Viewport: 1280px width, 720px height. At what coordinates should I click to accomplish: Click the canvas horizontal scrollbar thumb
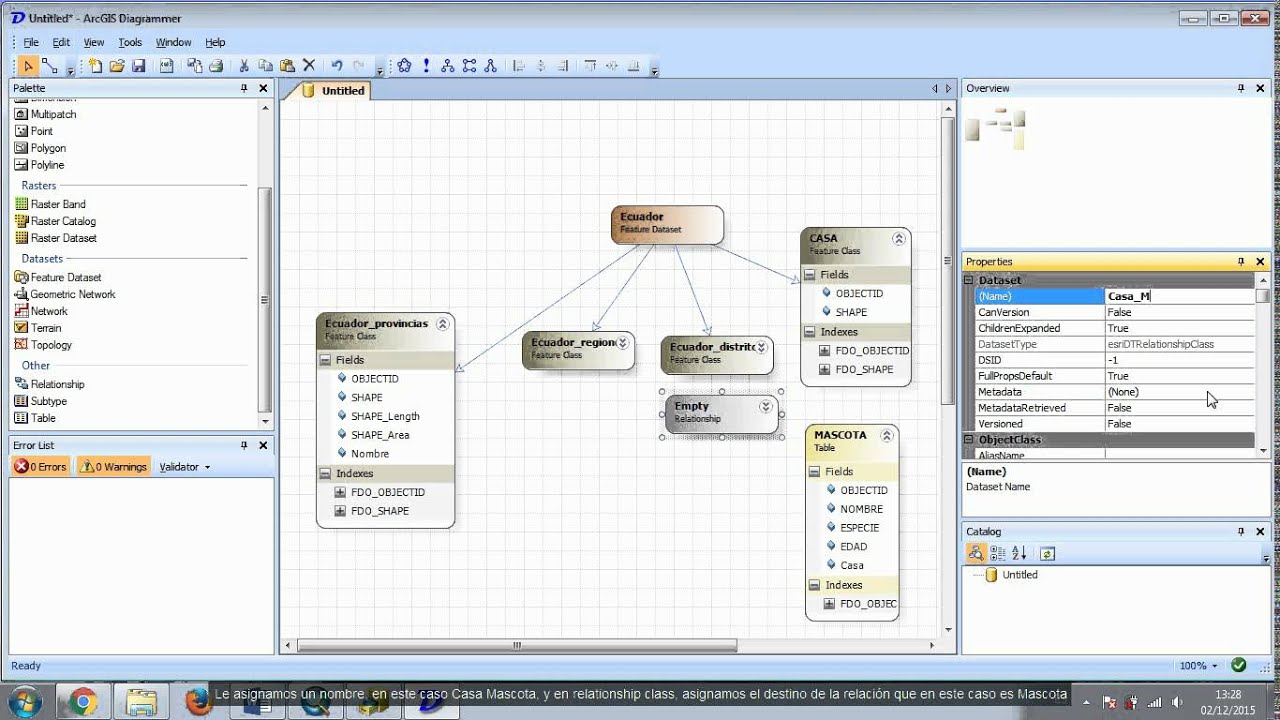[517, 645]
